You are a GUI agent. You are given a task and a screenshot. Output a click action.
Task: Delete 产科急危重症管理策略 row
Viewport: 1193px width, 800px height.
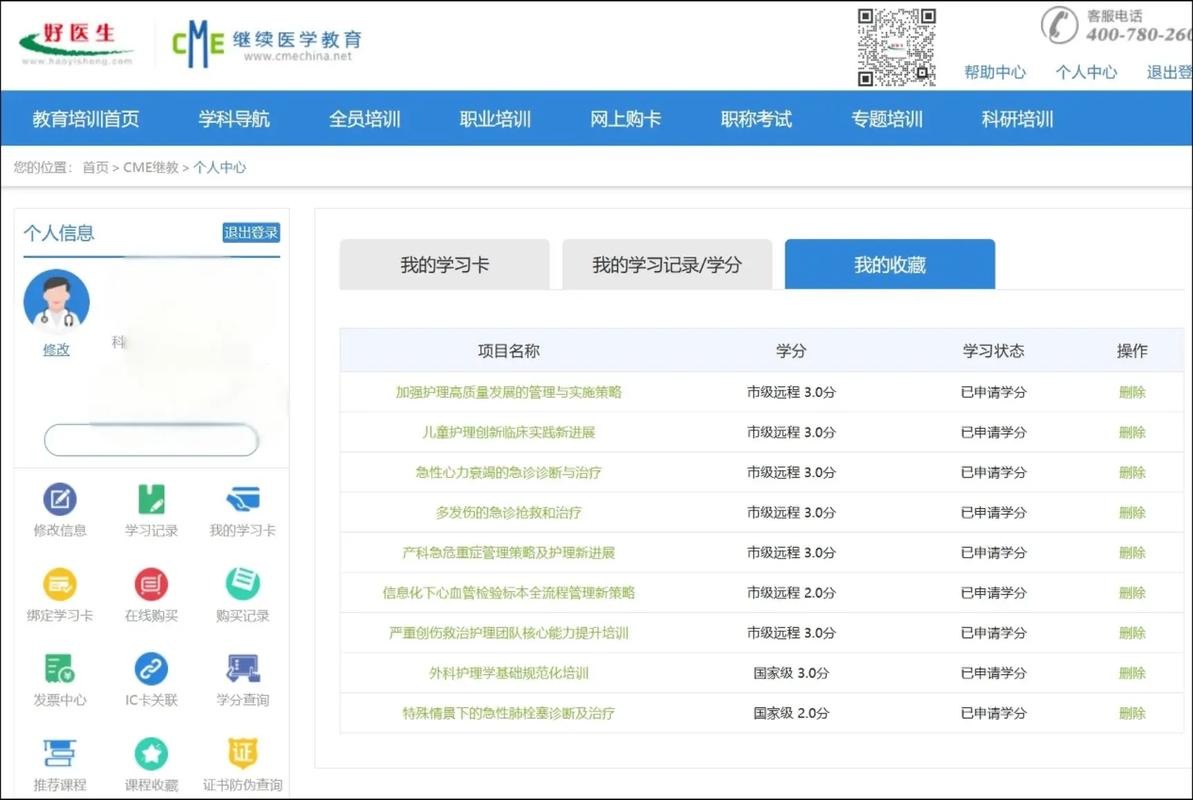[x=1132, y=553]
